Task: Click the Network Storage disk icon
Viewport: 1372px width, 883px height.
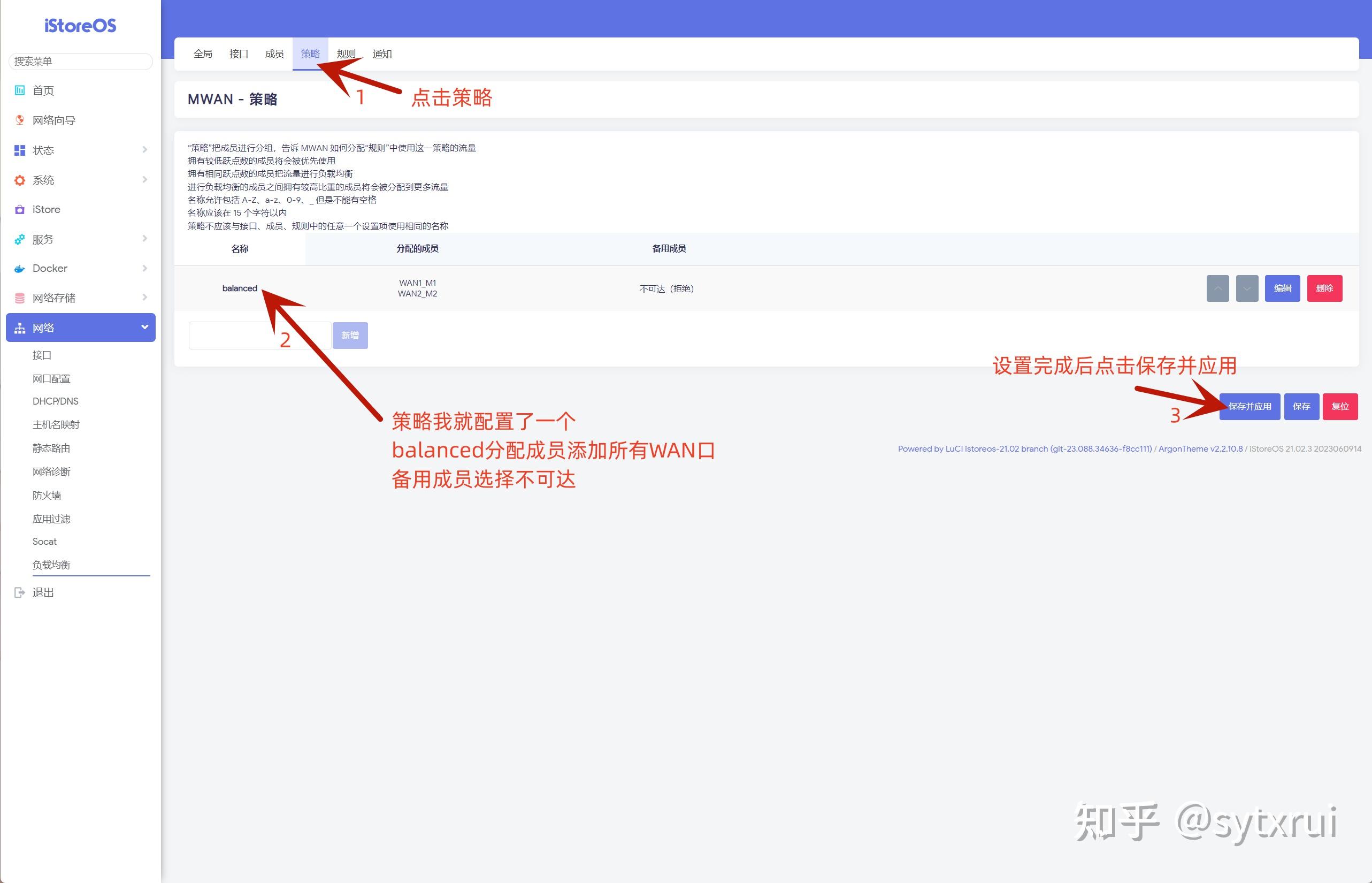Action: 19,298
